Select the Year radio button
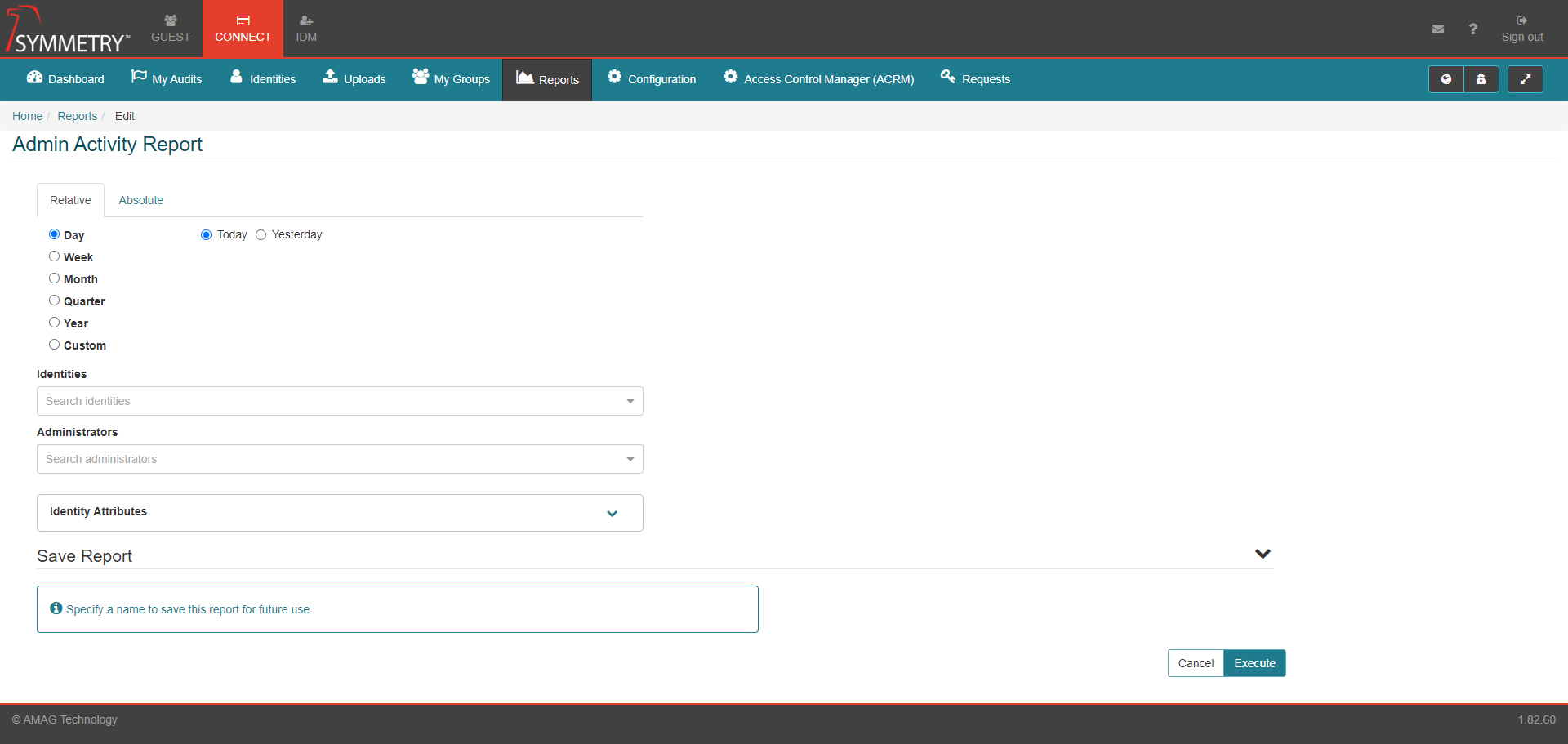Viewport: 1568px width, 744px height. pyautogui.click(x=54, y=323)
